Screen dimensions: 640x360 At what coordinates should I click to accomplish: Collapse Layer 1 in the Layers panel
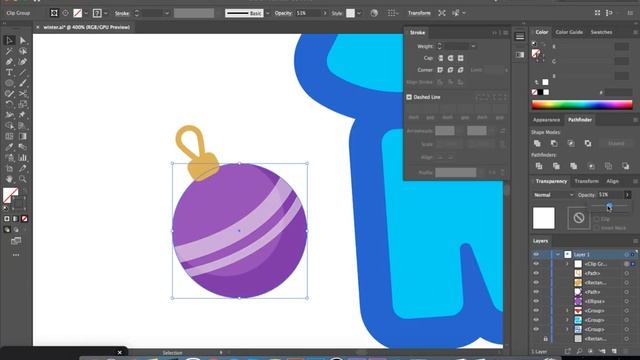[558, 254]
